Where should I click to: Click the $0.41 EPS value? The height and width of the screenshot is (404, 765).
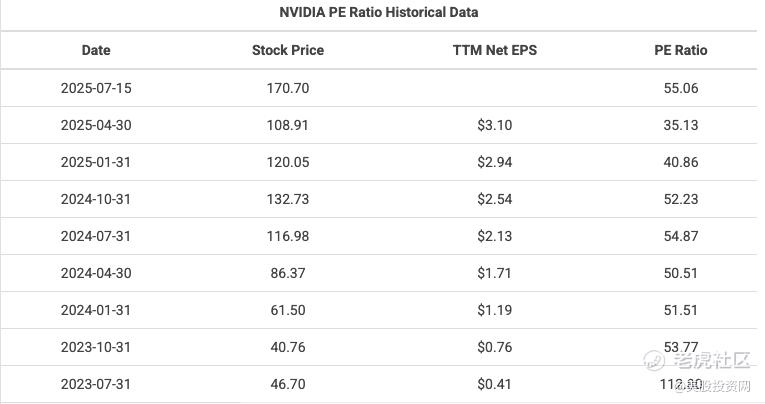(x=495, y=384)
